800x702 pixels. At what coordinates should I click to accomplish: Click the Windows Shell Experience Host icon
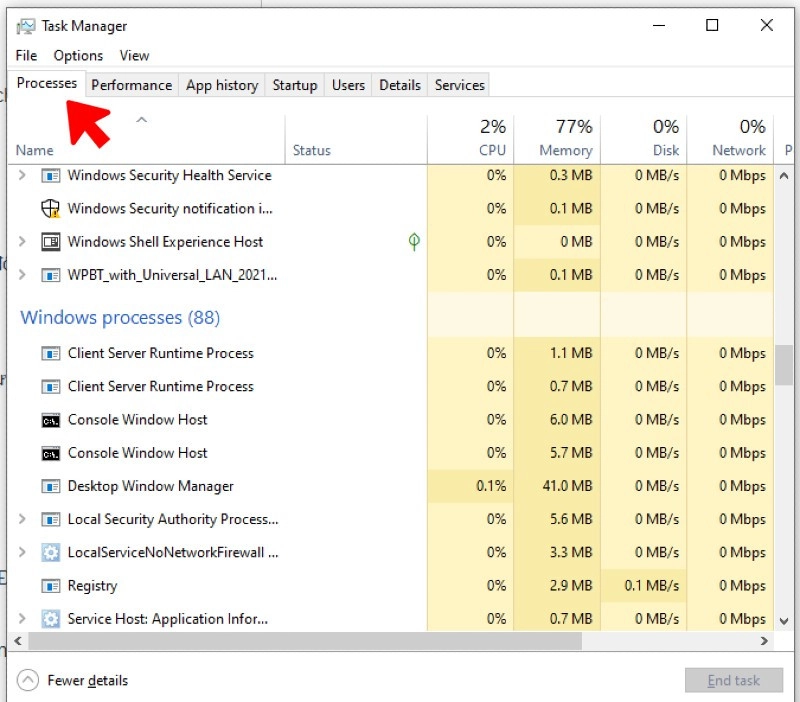[x=51, y=242]
